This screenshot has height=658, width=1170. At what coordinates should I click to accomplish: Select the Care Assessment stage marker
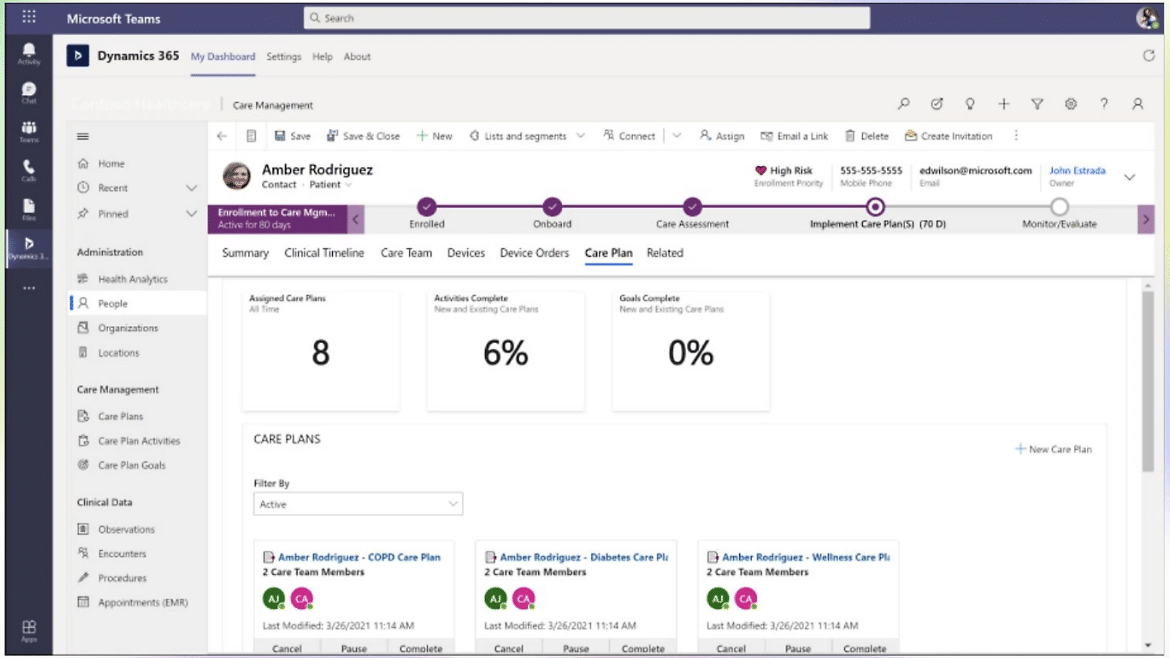692,207
